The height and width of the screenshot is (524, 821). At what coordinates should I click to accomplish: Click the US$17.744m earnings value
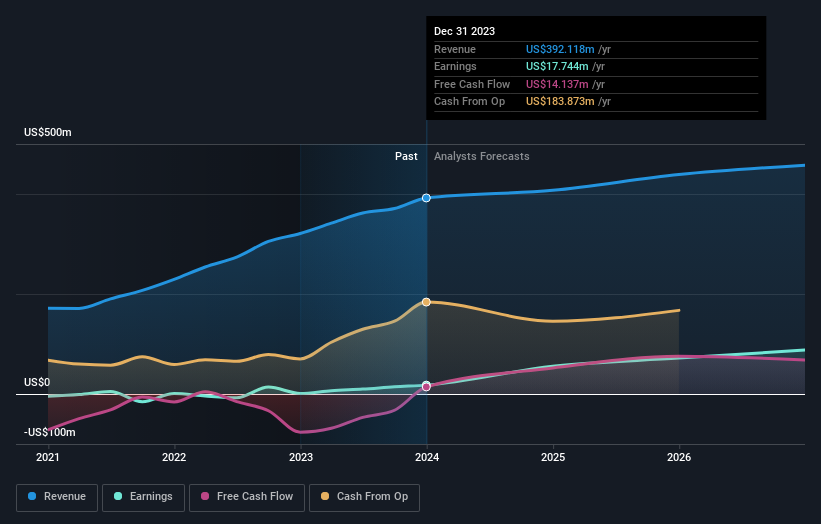click(x=557, y=66)
